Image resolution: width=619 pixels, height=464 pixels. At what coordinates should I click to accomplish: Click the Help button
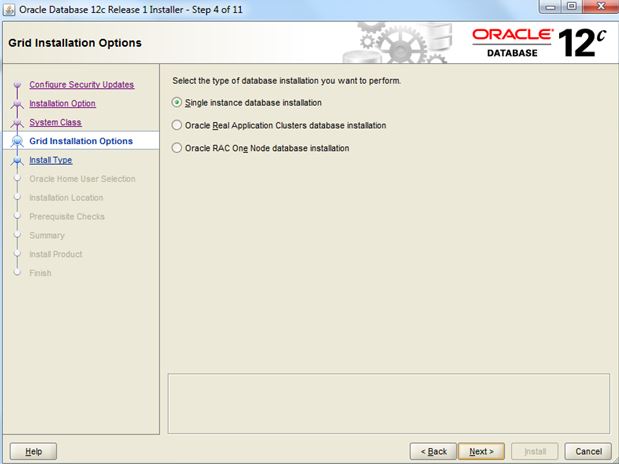(x=33, y=451)
